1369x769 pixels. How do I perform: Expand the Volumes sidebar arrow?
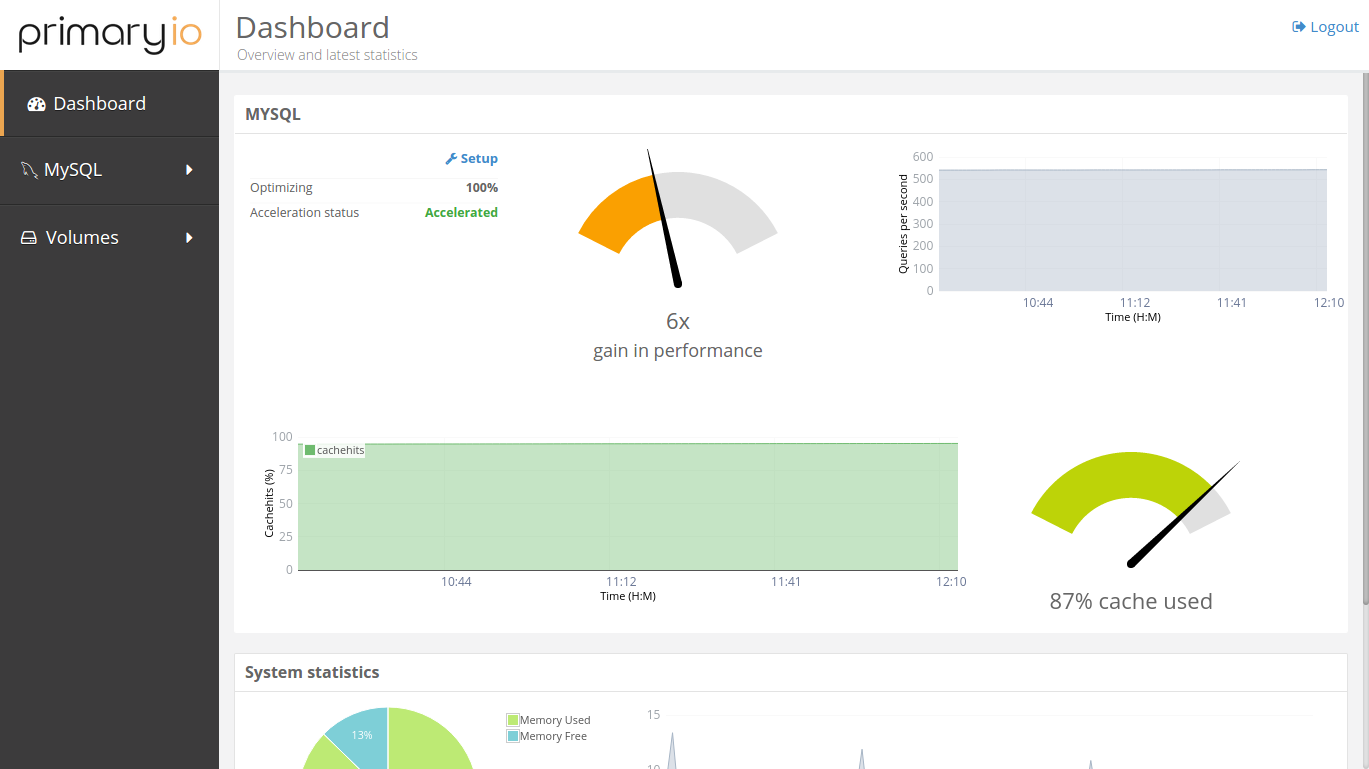189,238
